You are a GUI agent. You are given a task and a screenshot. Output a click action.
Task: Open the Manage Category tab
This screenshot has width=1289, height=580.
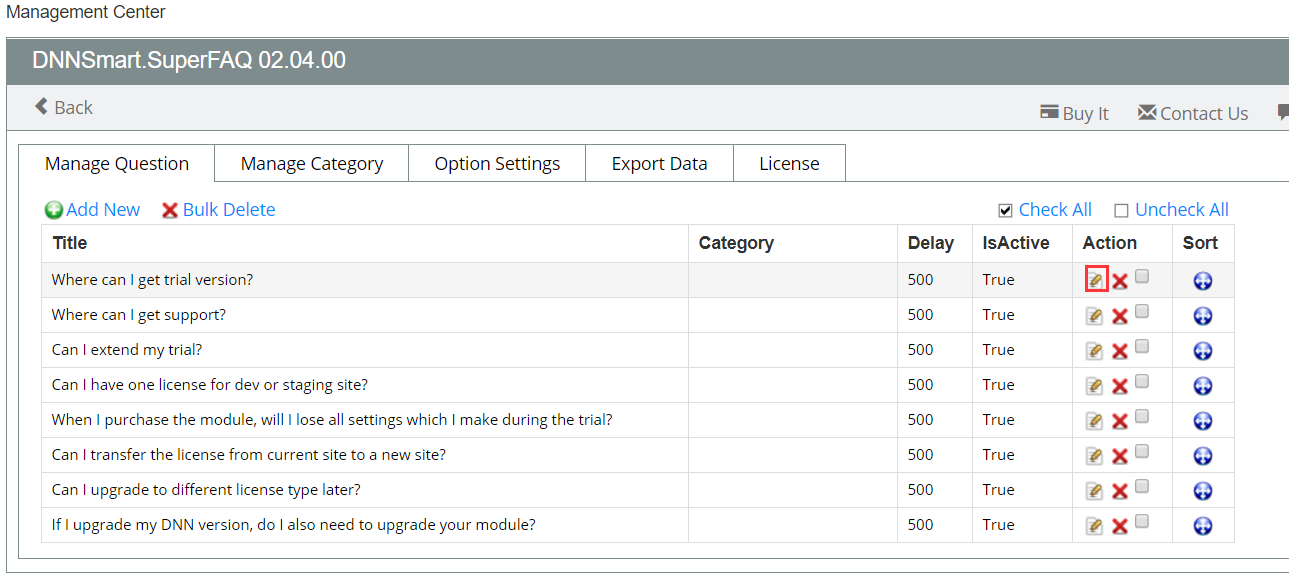click(x=312, y=164)
